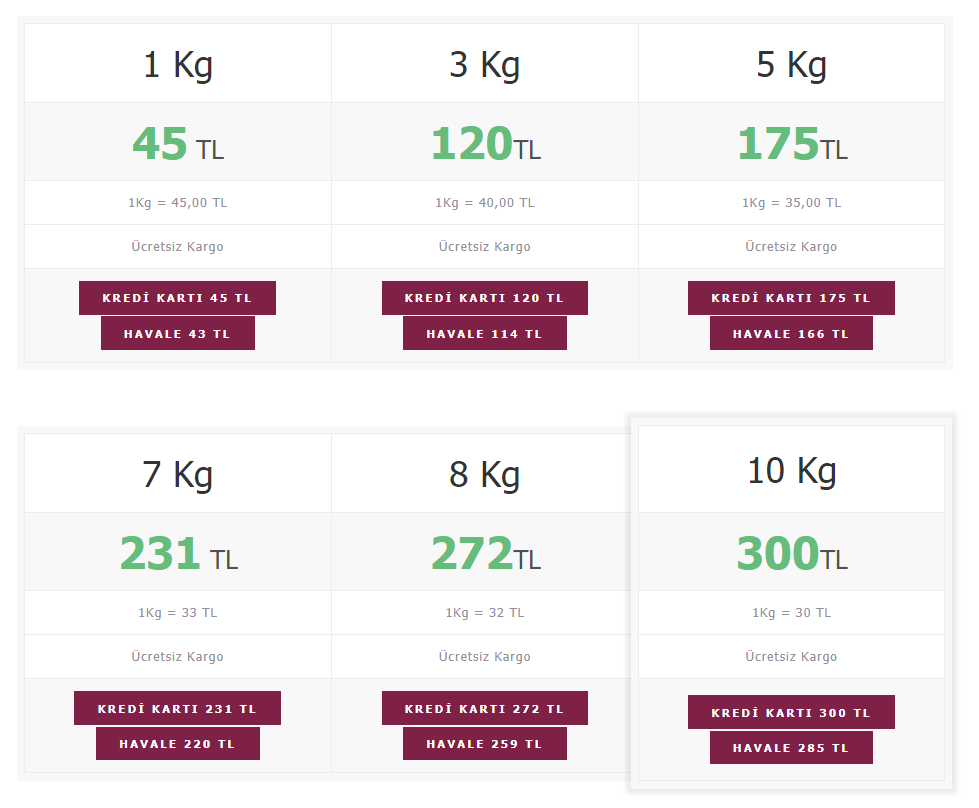Click the 1 Kg package heading
979x808 pixels.
[178, 65]
